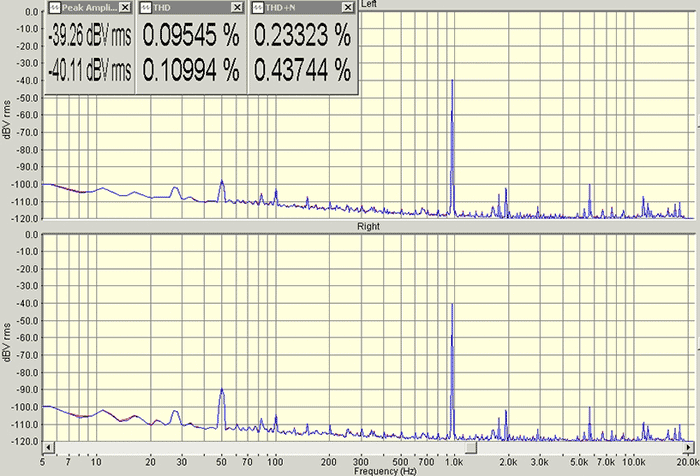This screenshot has height=476, width=700.
Task: Click the THD meter window icon
Action: [x=146, y=7]
